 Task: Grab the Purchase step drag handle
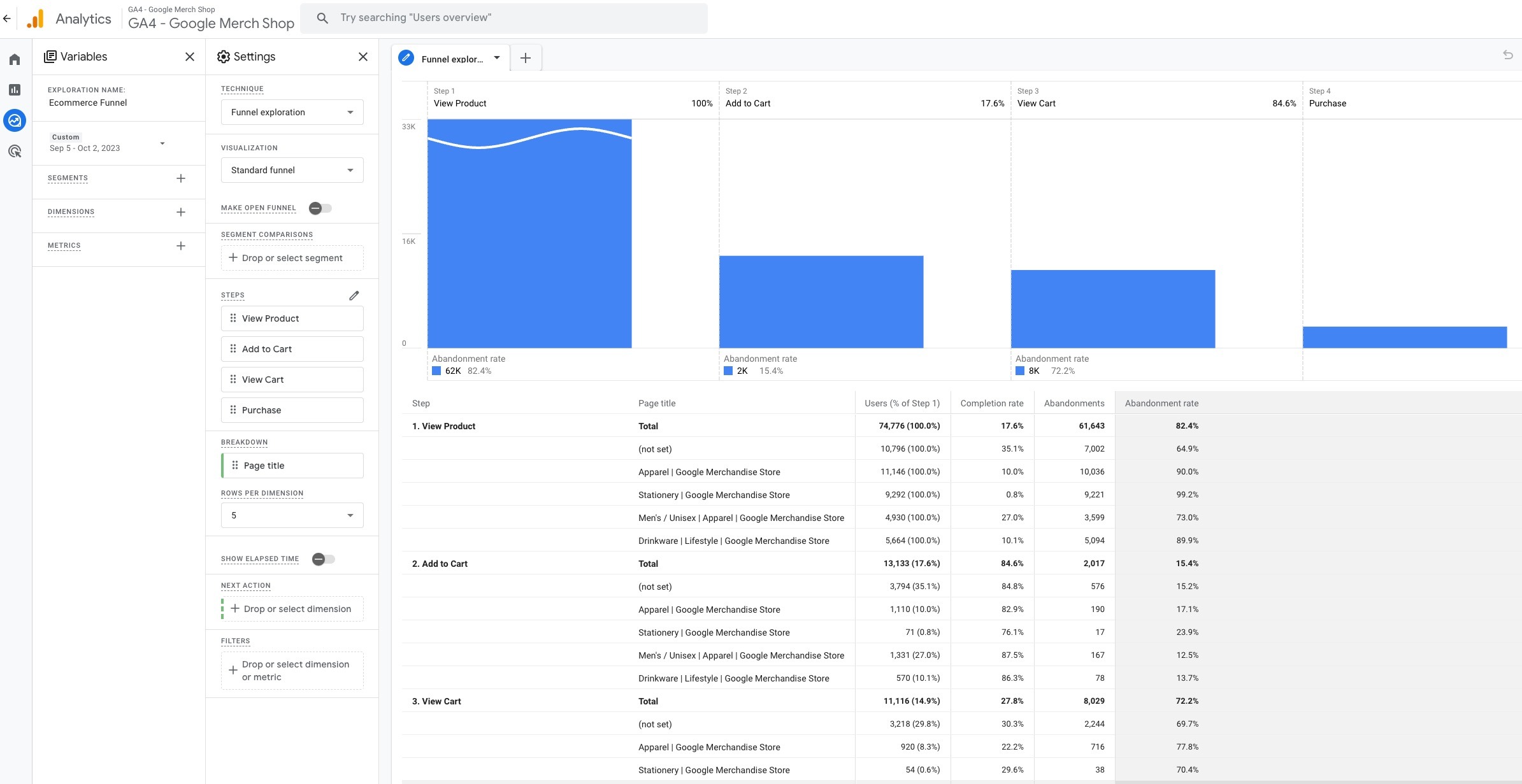(x=233, y=410)
